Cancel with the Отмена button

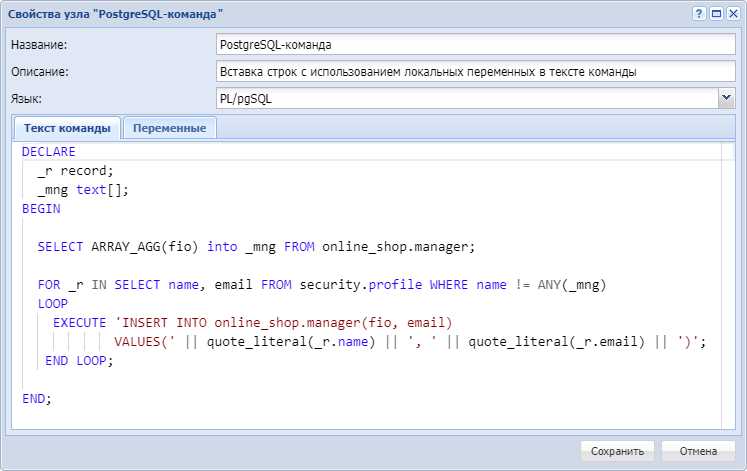click(698, 451)
